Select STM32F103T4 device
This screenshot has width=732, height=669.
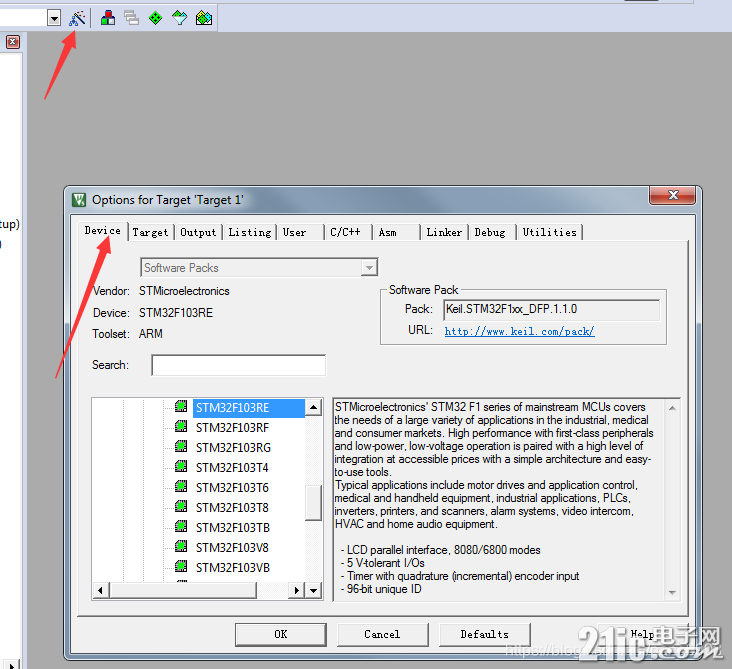[x=232, y=468]
